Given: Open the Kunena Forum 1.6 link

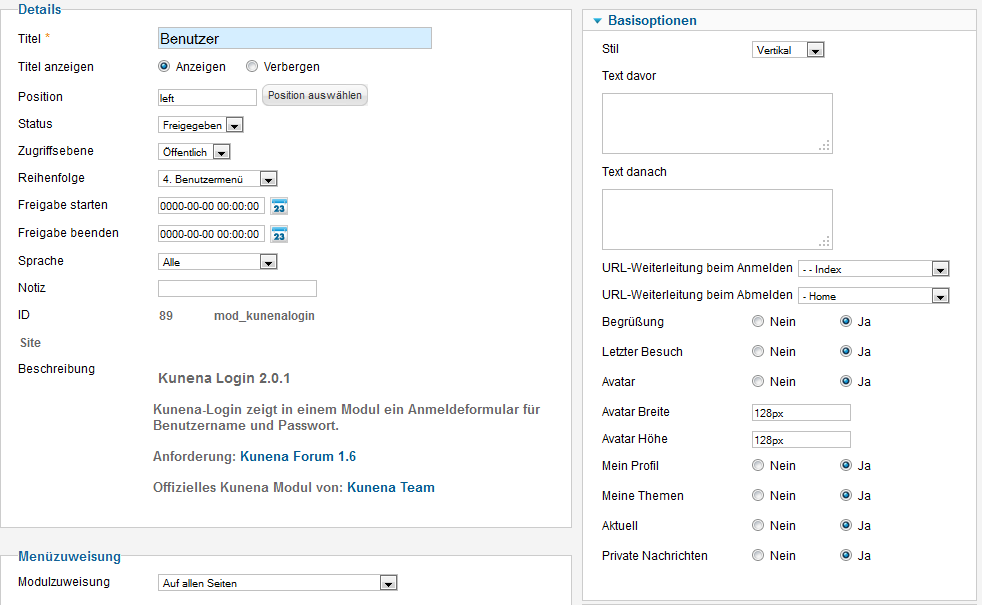Looking at the screenshot, I should click(298, 457).
